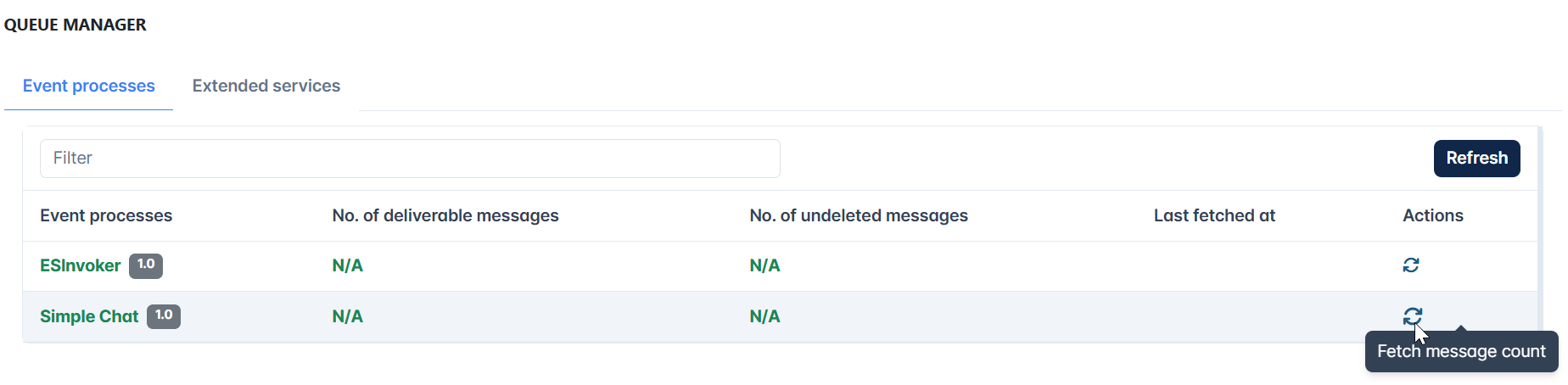Click the QUEUE MANAGER page heading
Image resolution: width=1568 pixels, height=385 pixels.
coord(76,25)
